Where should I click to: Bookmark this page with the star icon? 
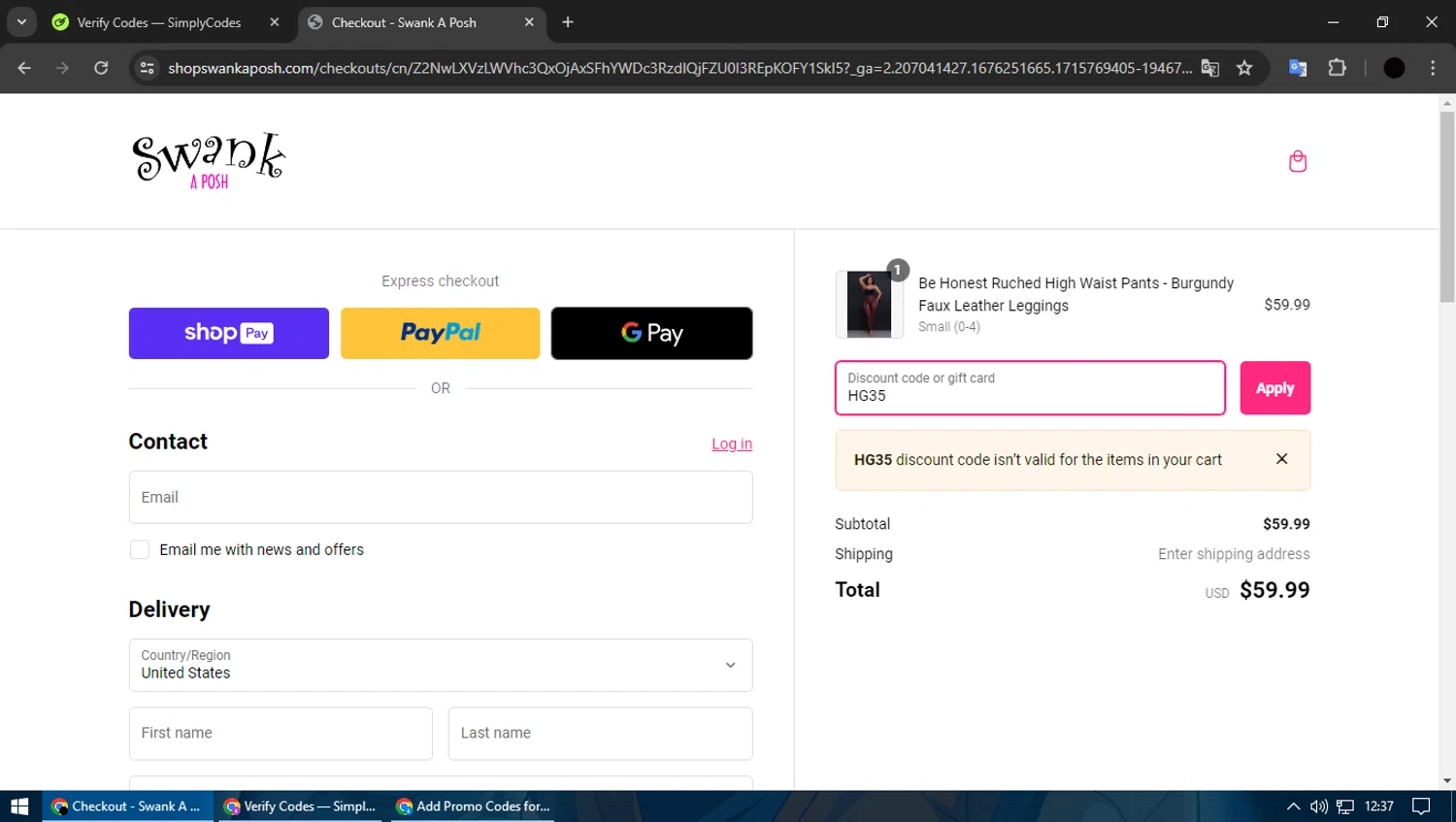(1244, 68)
